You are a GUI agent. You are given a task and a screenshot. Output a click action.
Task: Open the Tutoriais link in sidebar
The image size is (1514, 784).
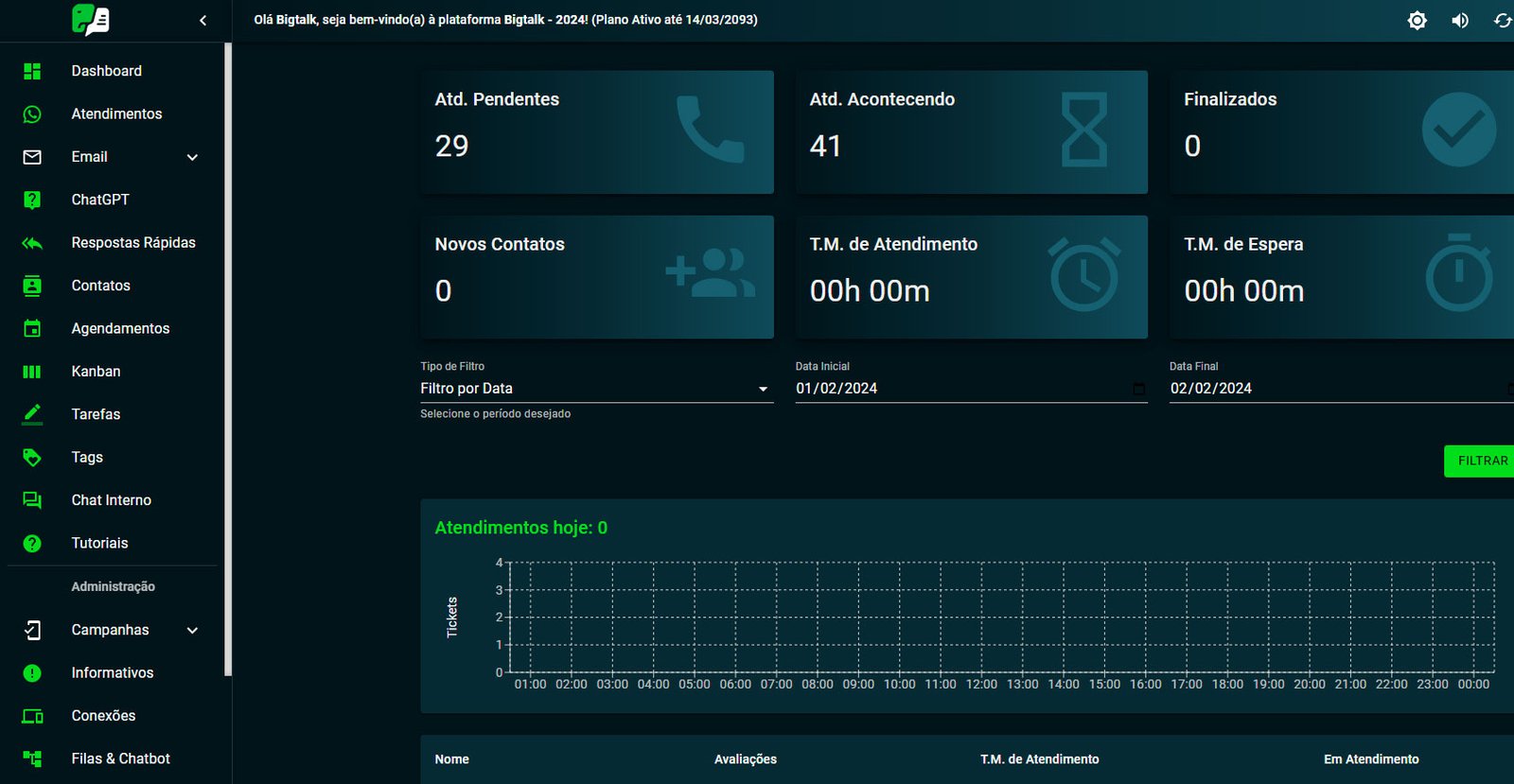[99, 543]
